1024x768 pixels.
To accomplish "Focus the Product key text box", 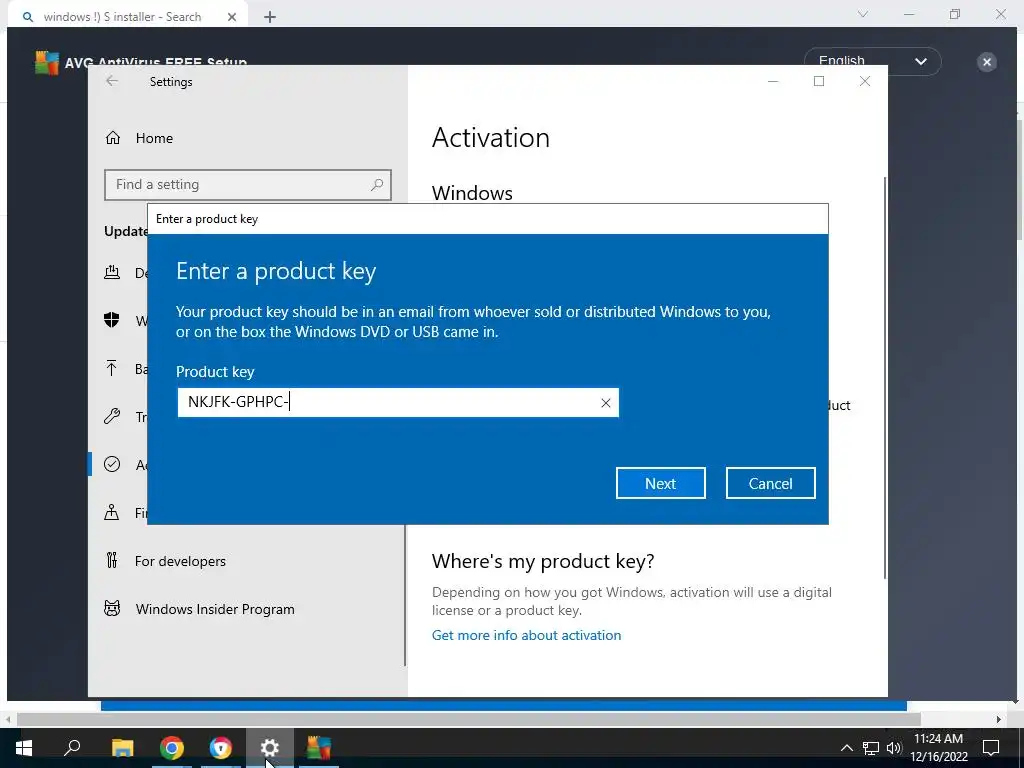I will tap(398, 402).
